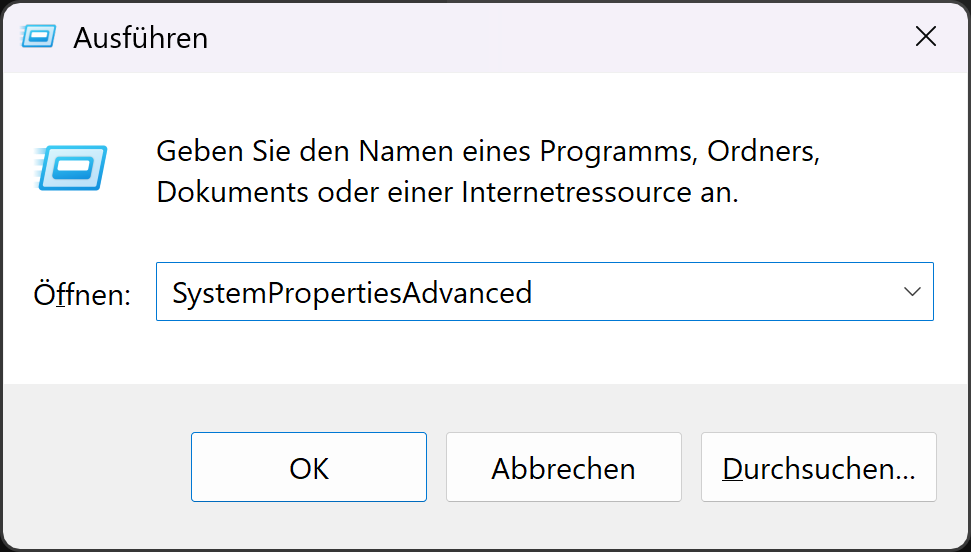Close the Ausführen dialog with the X
The image size is (971, 552).
click(926, 38)
